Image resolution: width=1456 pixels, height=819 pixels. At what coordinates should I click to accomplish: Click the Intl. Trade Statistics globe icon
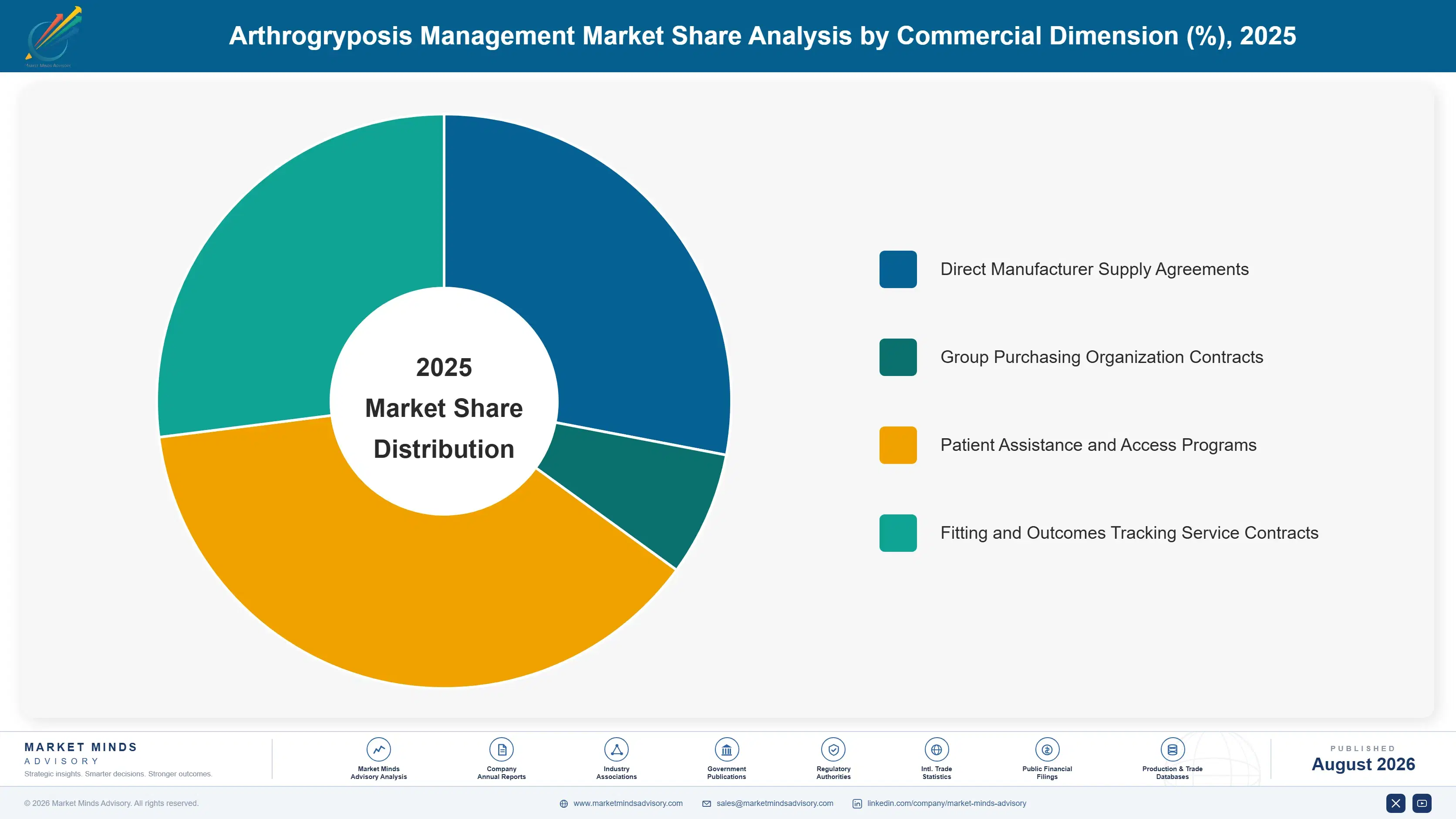click(x=937, y=749)
